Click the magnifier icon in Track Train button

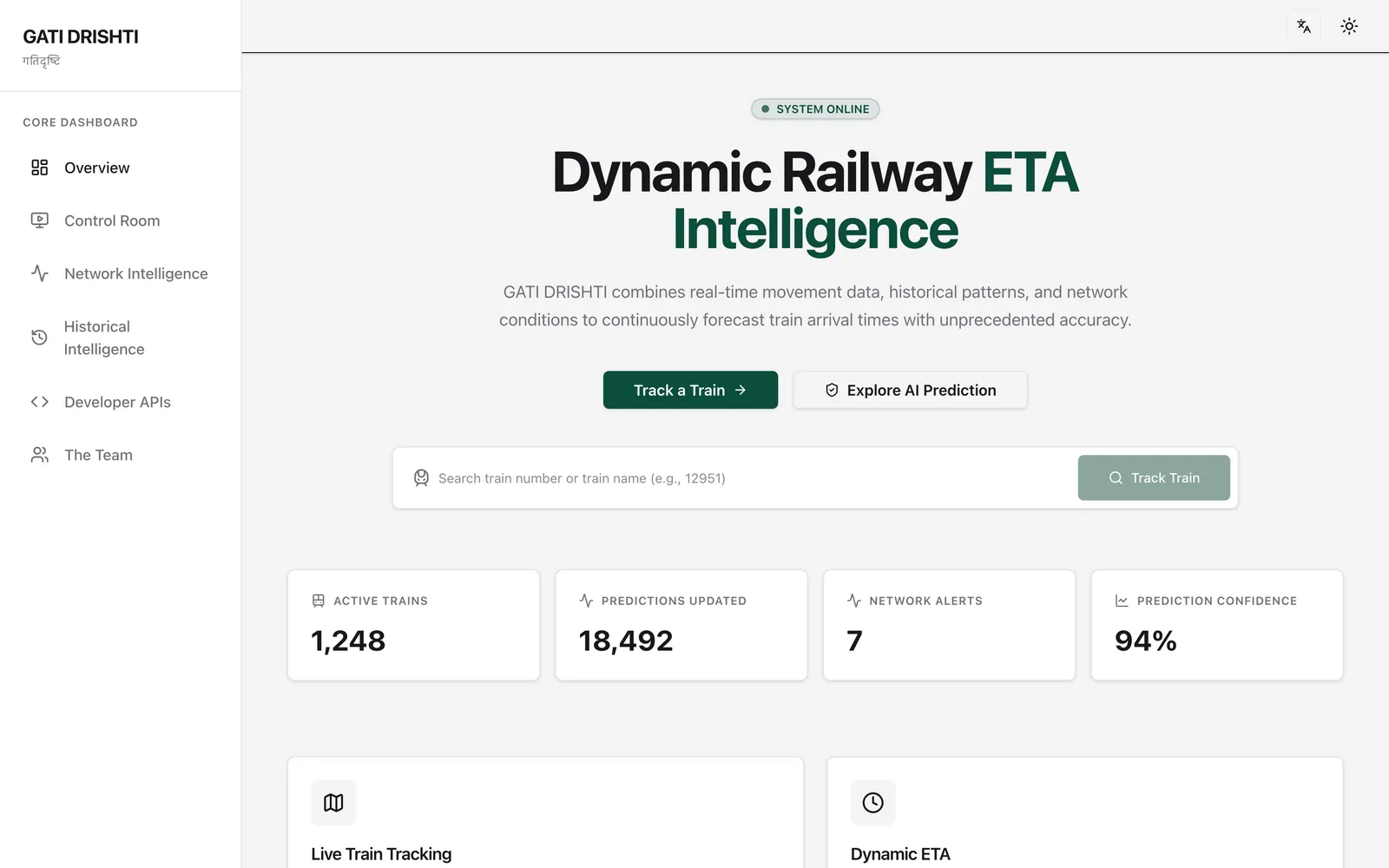pos(1116,478)
